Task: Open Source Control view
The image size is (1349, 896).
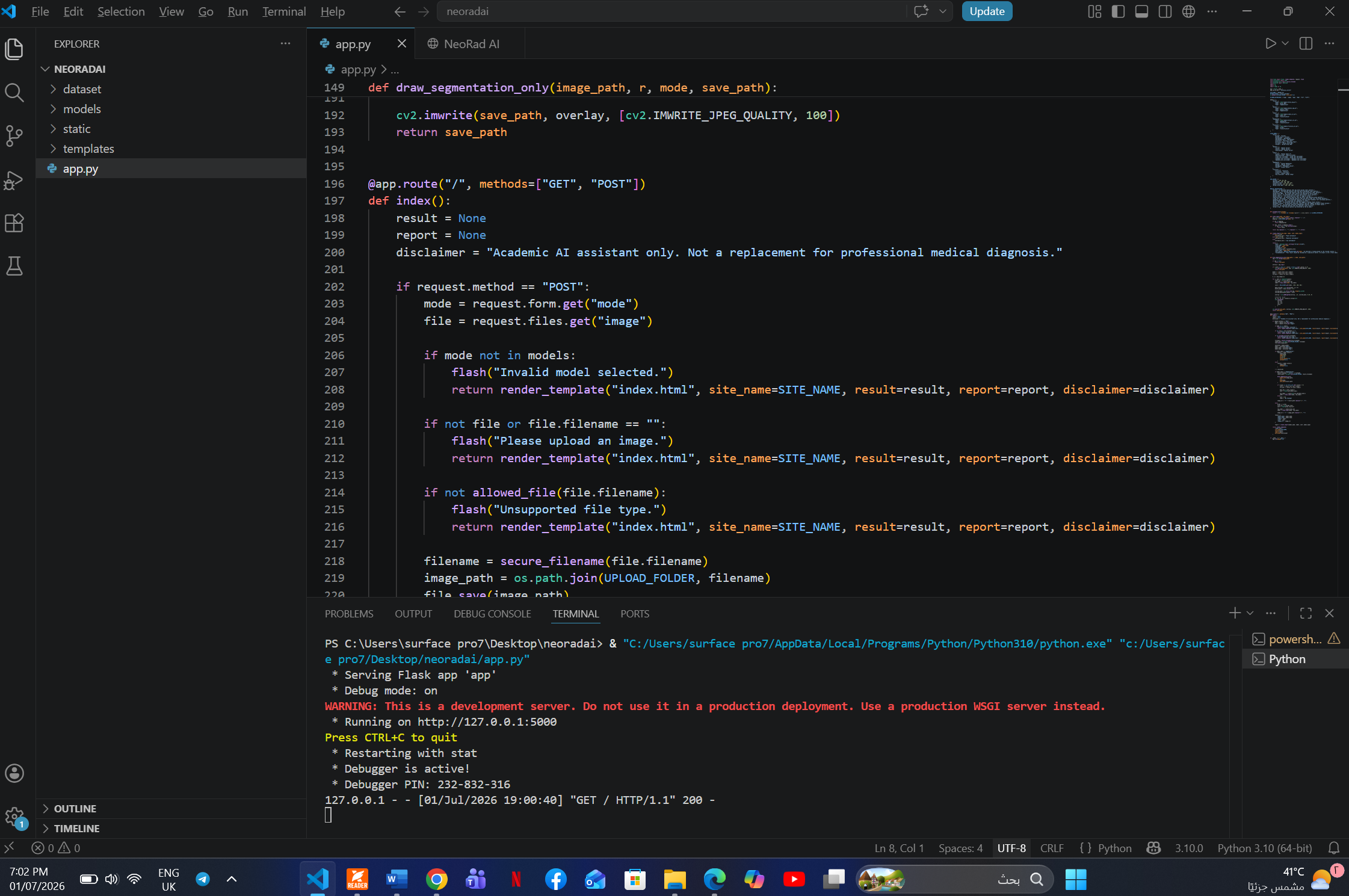Action: tap(14, 136)
